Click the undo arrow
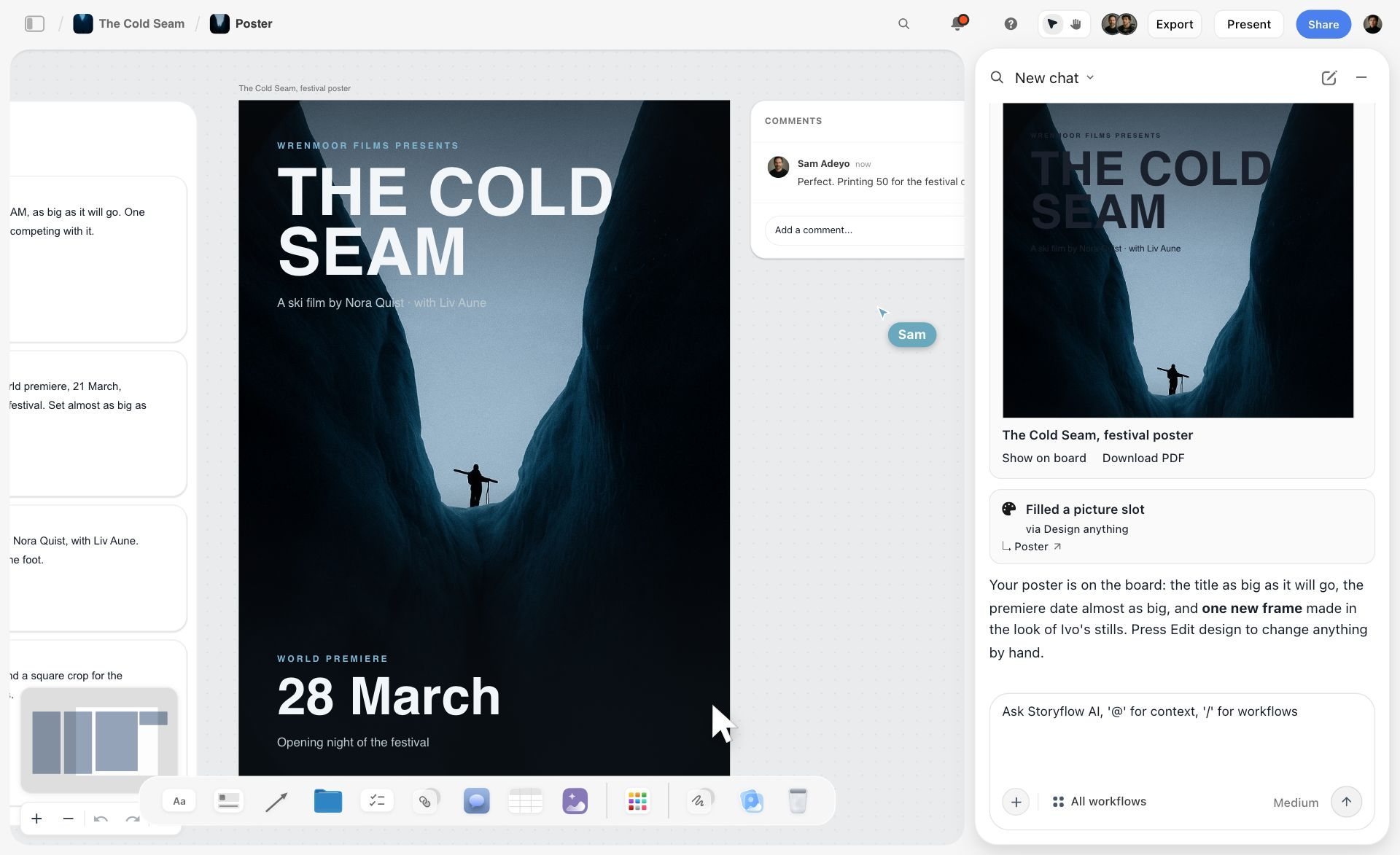The image size is (1400, 855). (101, 819)
